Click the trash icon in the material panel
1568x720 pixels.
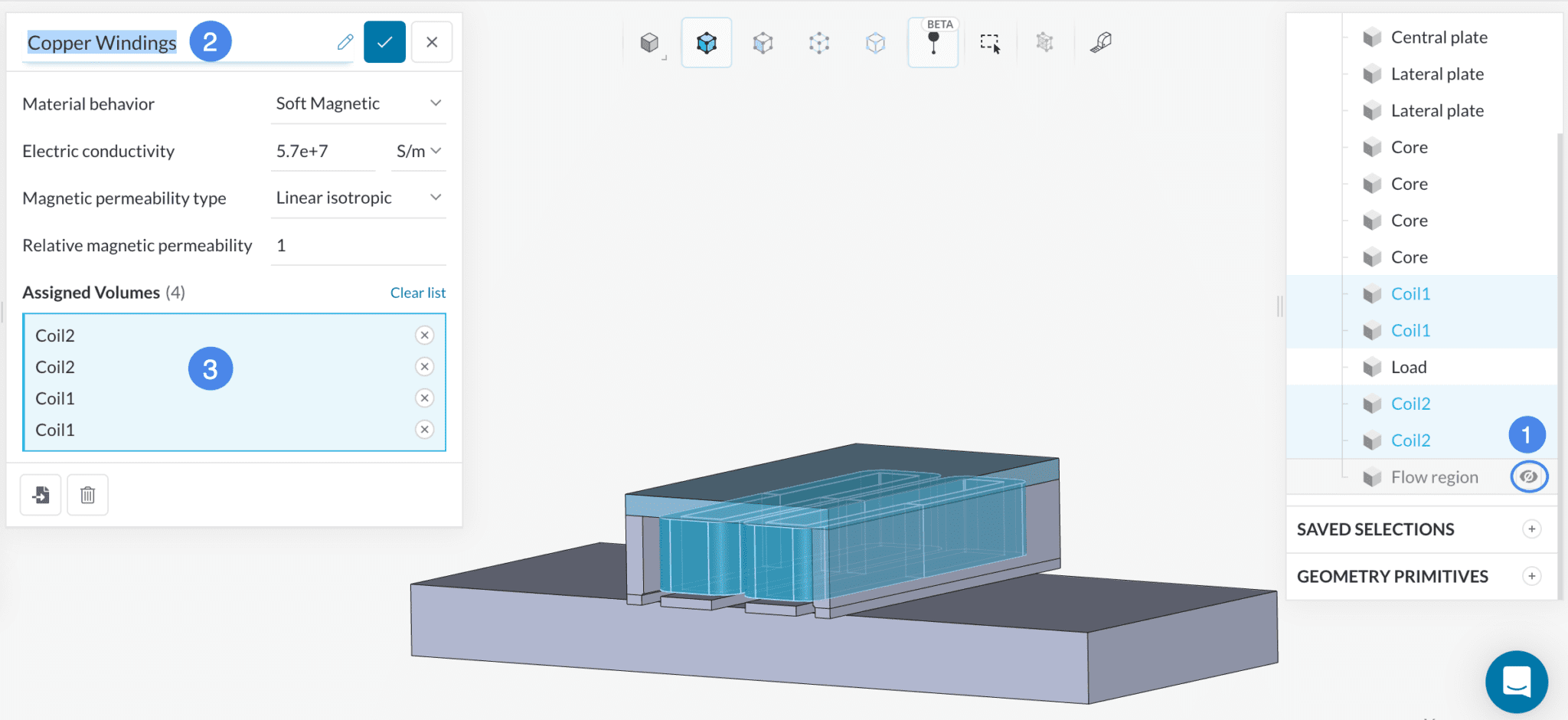(x=87, y=495)
